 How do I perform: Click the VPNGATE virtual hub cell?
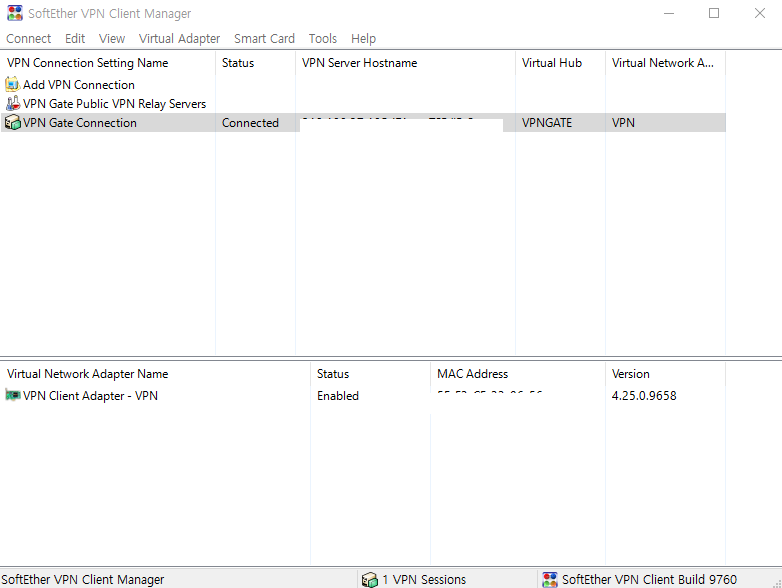click(547, 123)
